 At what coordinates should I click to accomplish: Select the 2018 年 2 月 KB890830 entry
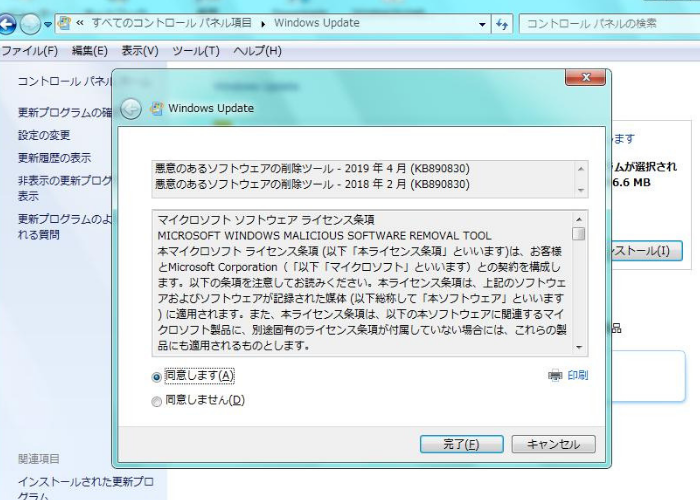(312, 184)
